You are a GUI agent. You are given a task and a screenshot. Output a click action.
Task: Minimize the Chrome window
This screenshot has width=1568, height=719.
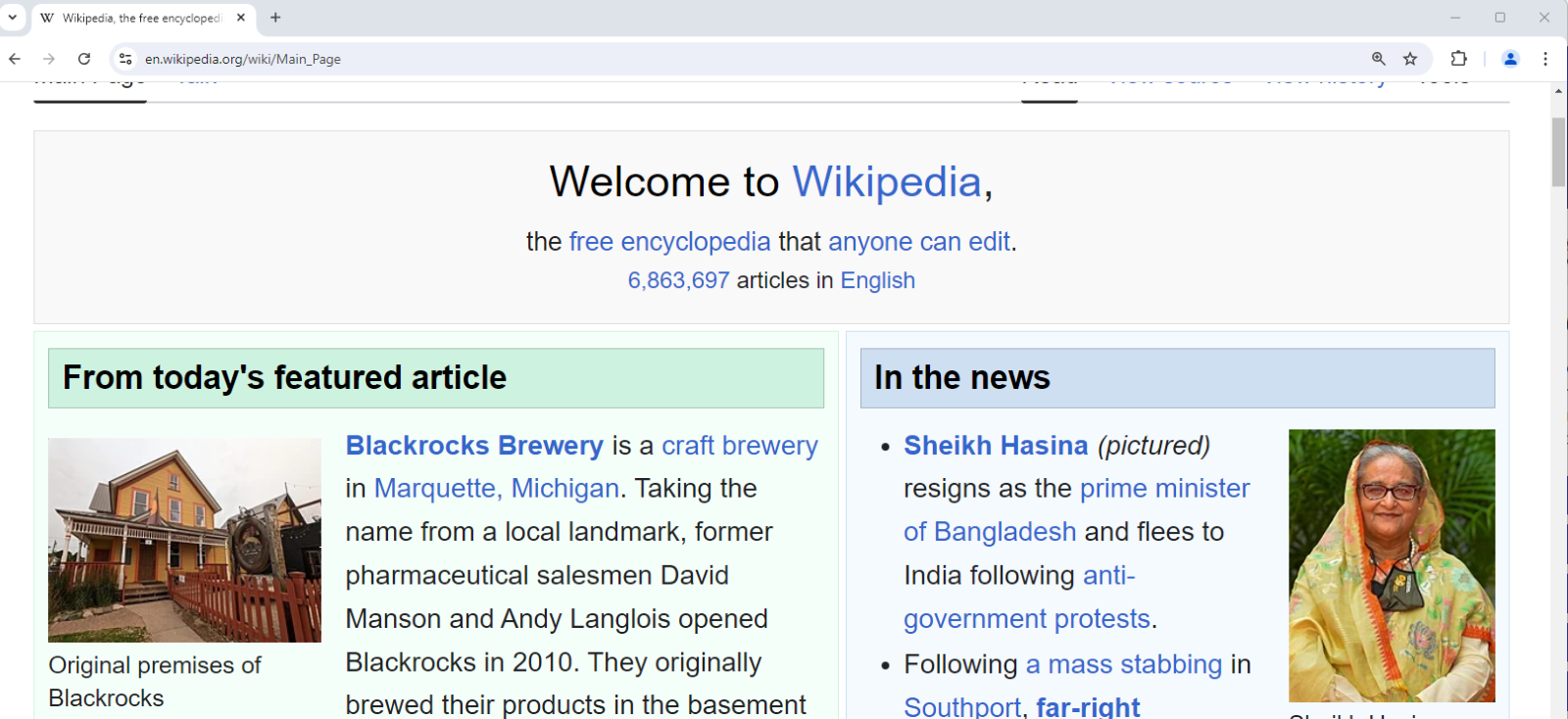click(x=1455, y=18)
